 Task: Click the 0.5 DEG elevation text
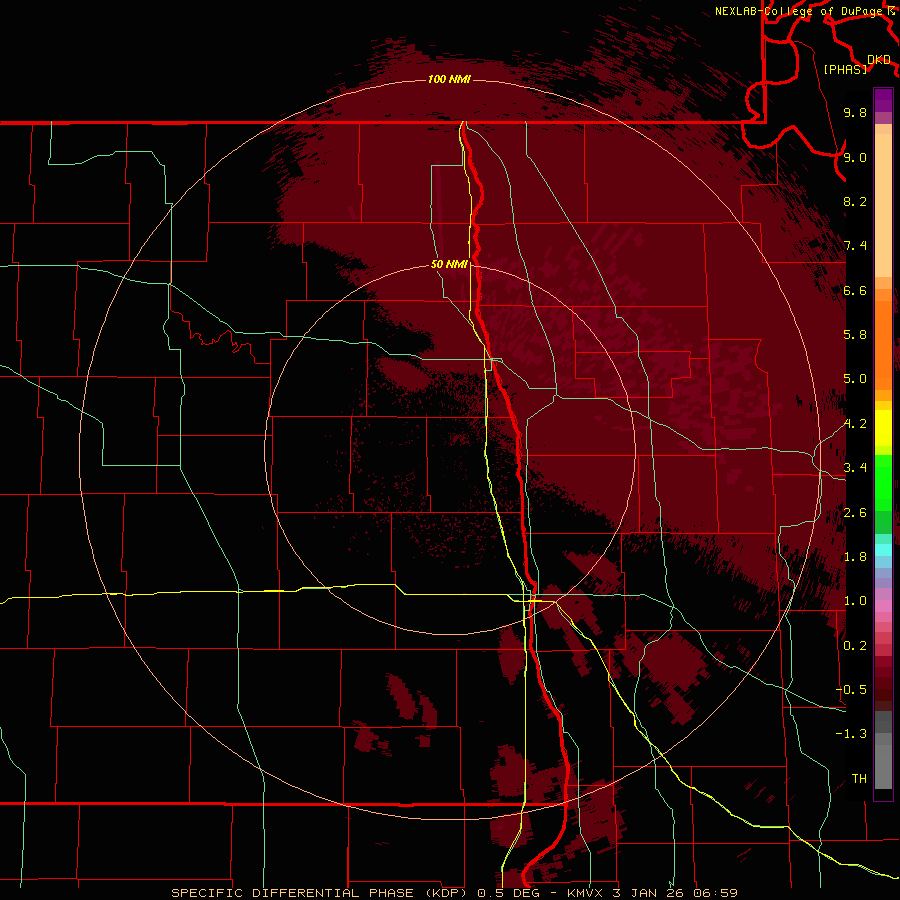tap(511, 893)
